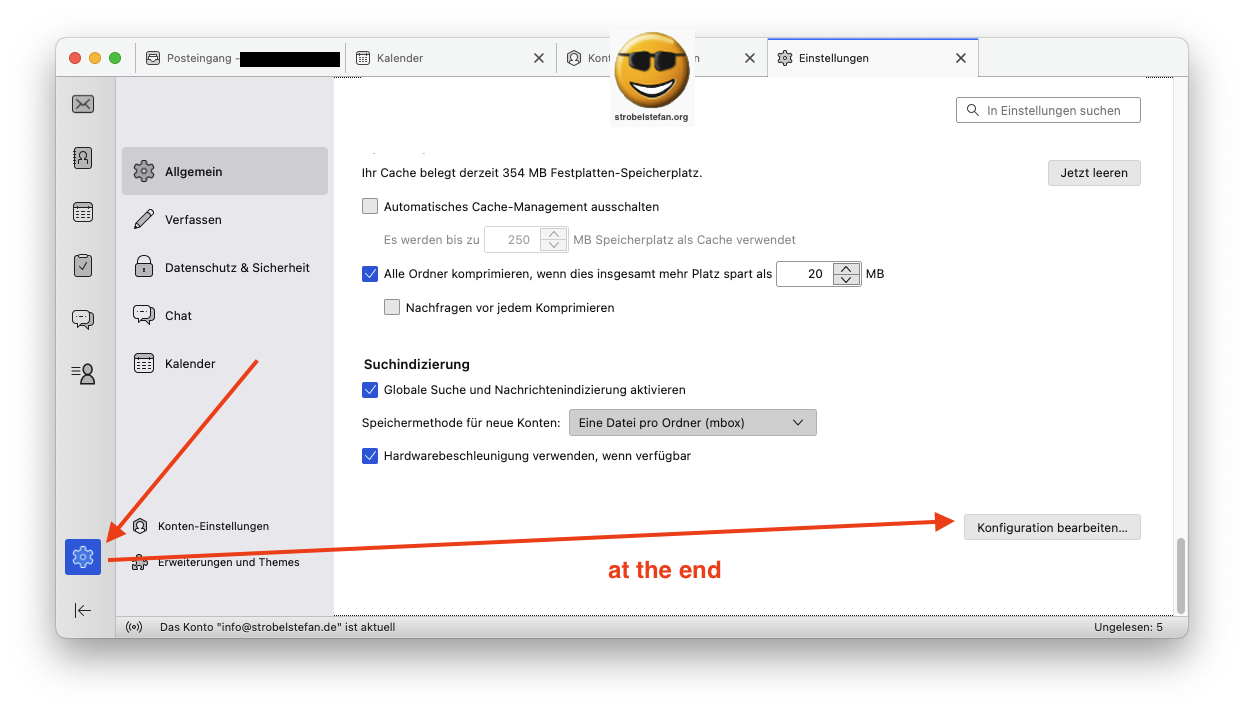Uncheck 'Alle Ordner komprimieren' option

coord(370,273)
